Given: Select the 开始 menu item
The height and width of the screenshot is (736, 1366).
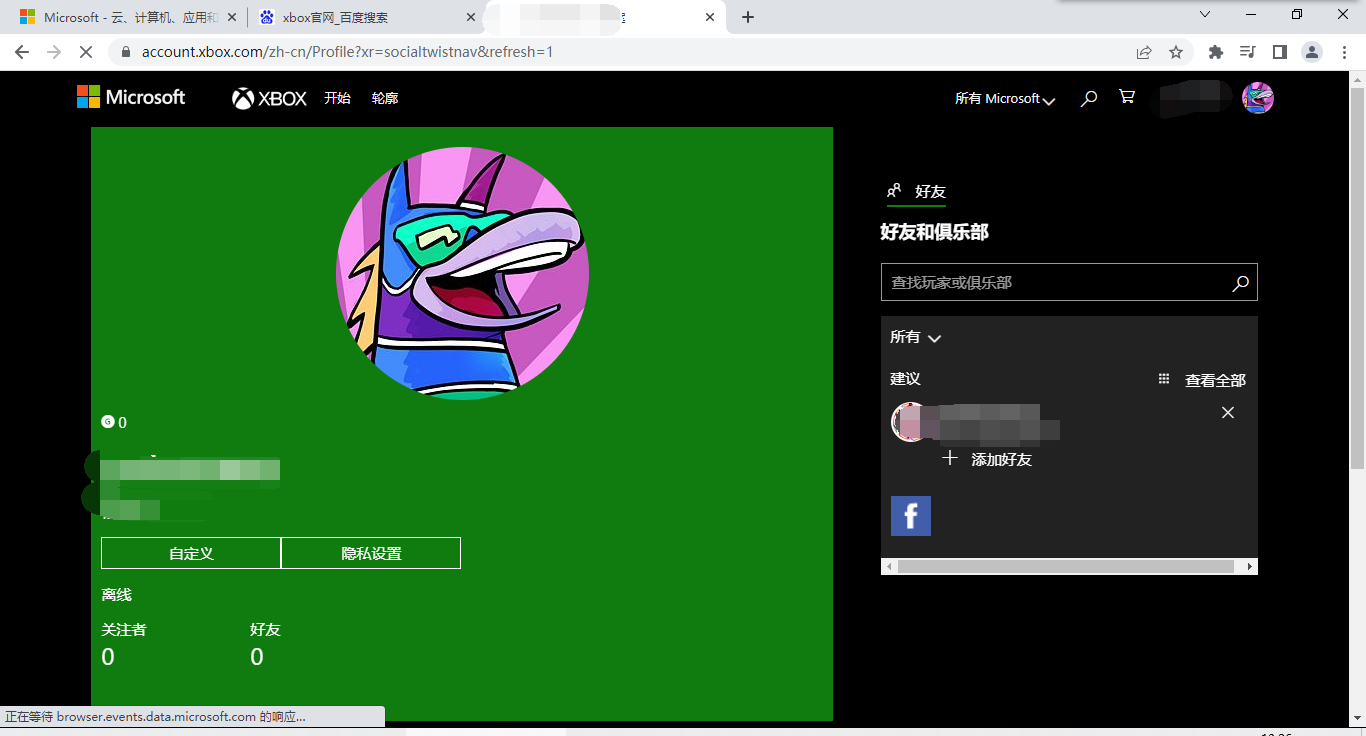Looking at the screenshot, I should pos(338,97).
